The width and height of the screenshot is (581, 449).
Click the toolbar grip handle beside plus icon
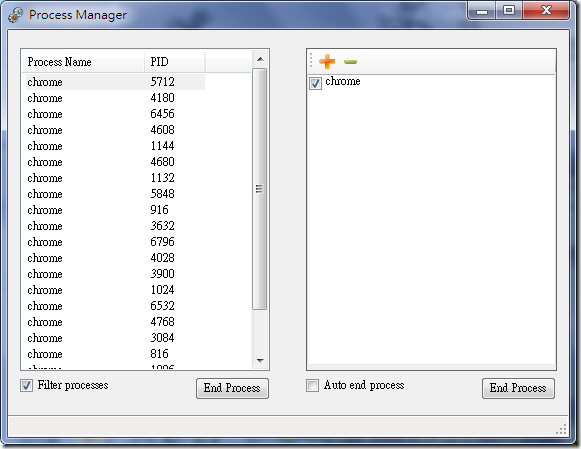311,60
